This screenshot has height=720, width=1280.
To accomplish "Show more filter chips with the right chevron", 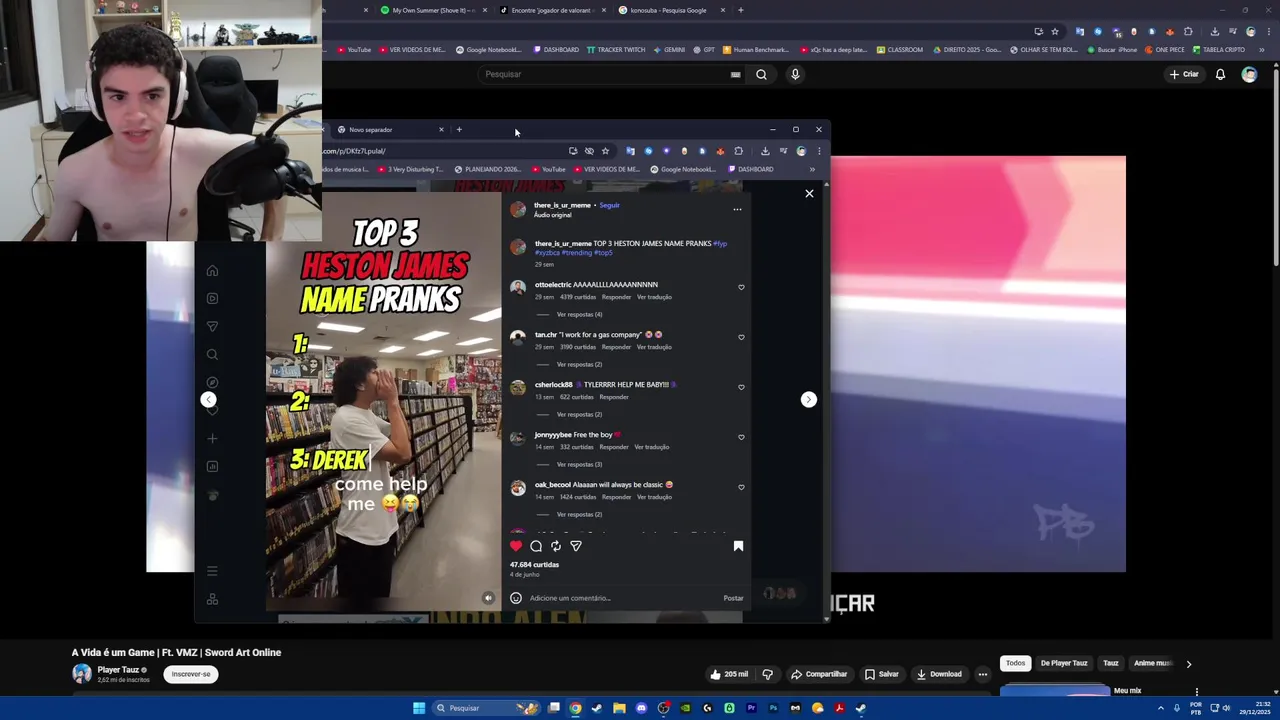I will point(1188,663).
